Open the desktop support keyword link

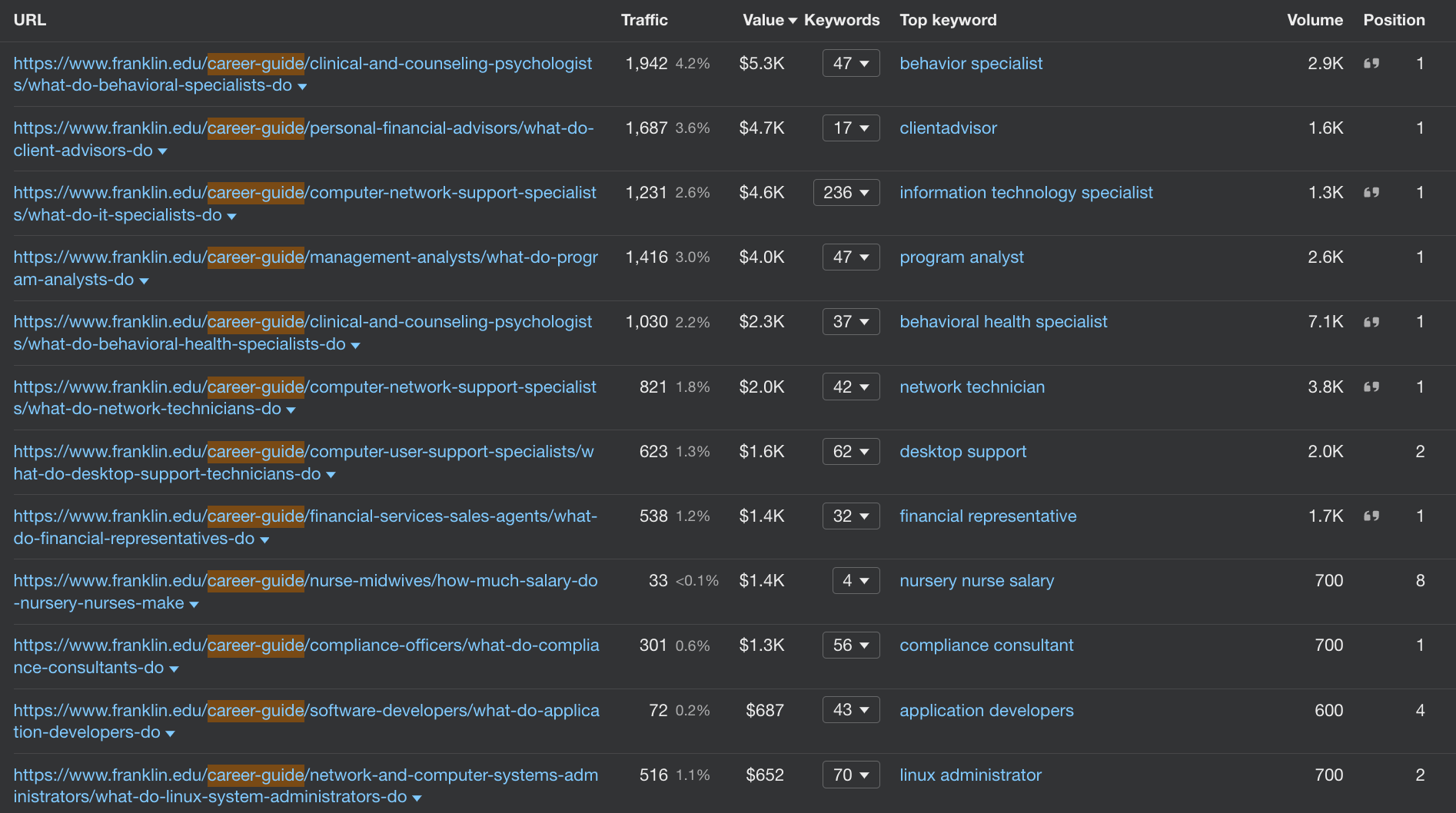pyautogui.click(x=962, y=451)
